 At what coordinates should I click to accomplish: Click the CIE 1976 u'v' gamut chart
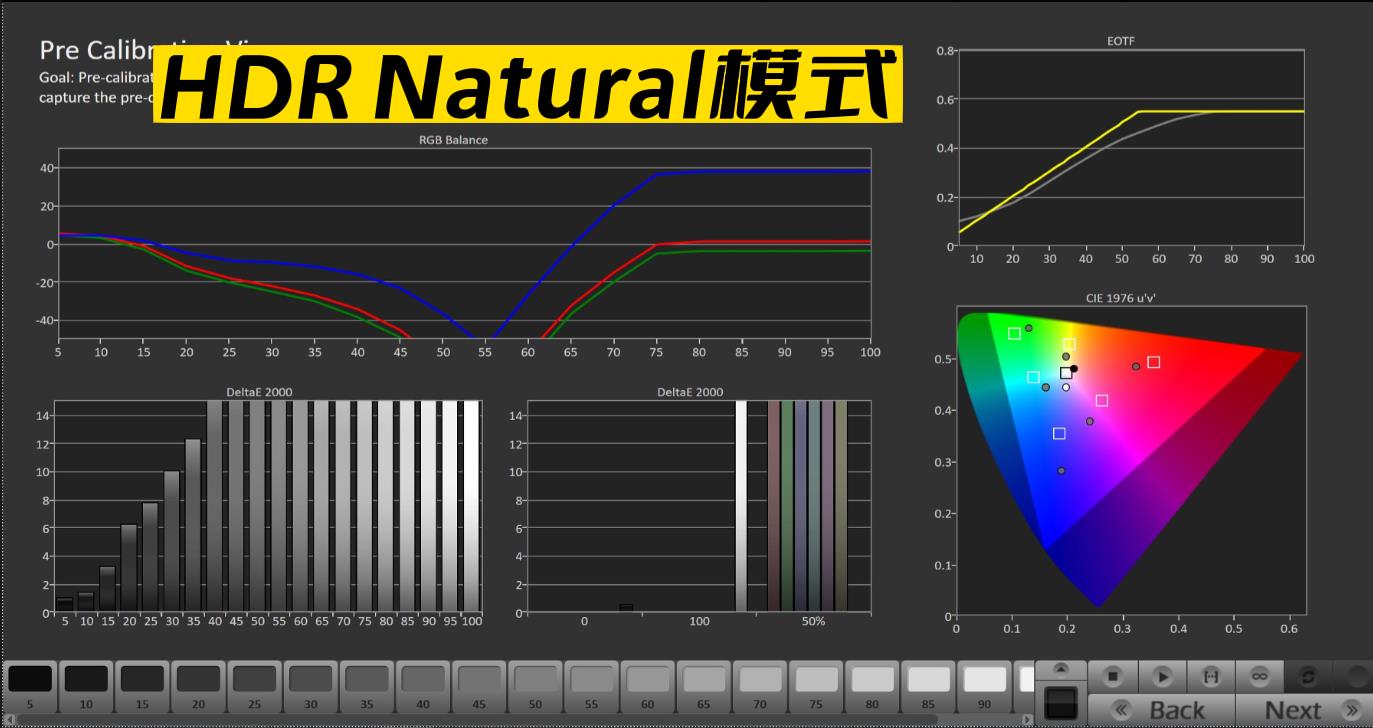tap(1130, 460)
